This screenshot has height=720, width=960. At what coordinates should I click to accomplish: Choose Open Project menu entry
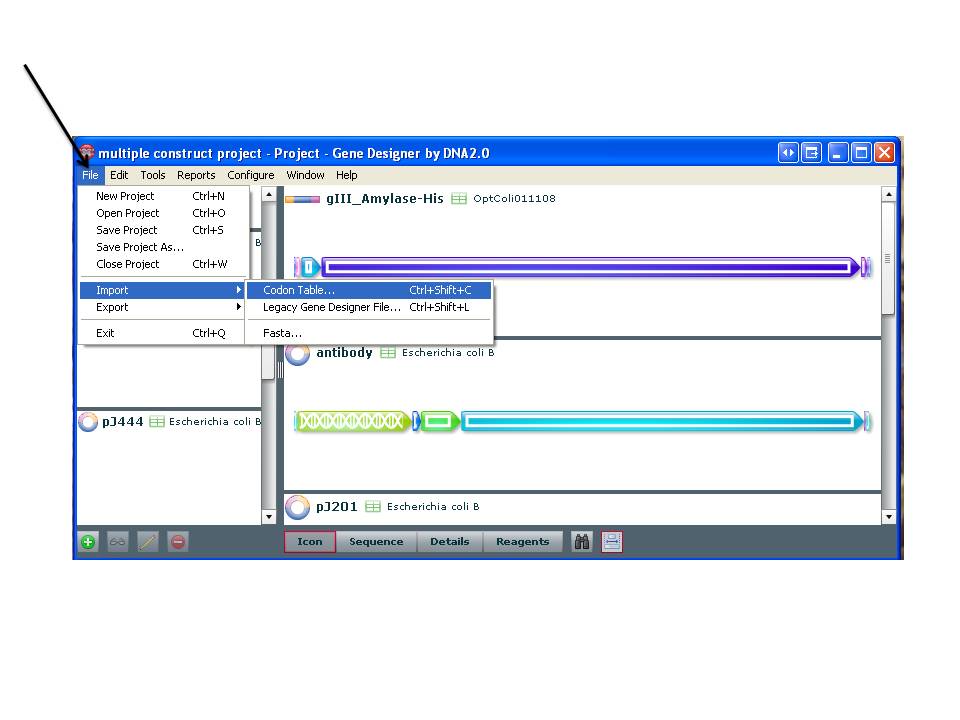pos(163,213)
